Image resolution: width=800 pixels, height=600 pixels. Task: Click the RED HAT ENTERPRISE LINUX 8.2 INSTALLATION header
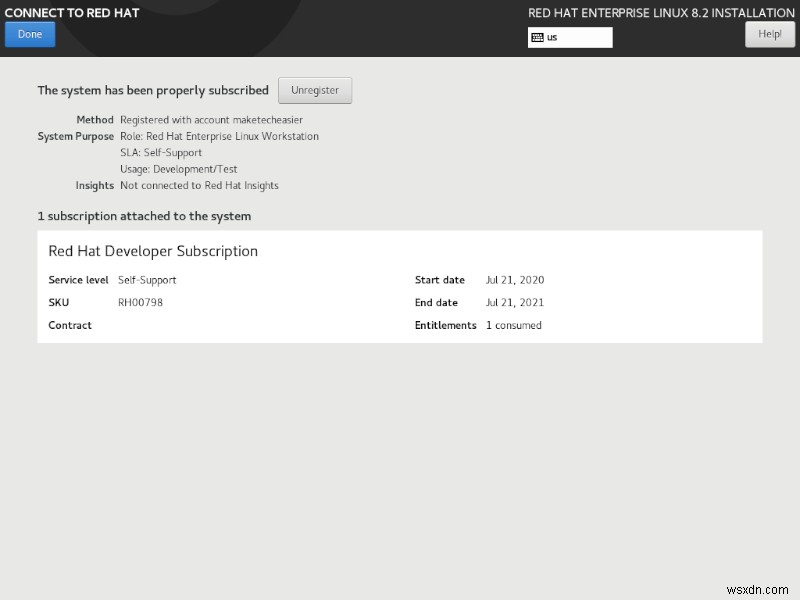(660, 13)
